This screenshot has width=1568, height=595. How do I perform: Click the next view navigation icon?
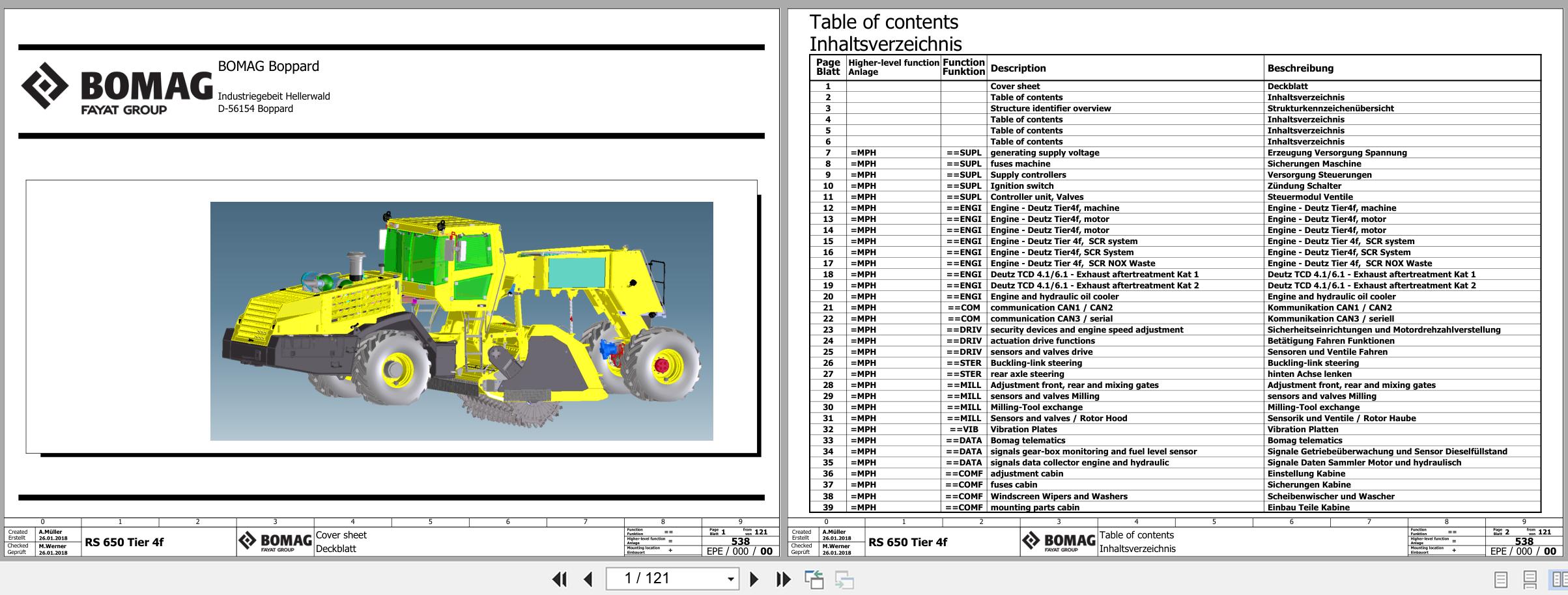click(844, 579)
